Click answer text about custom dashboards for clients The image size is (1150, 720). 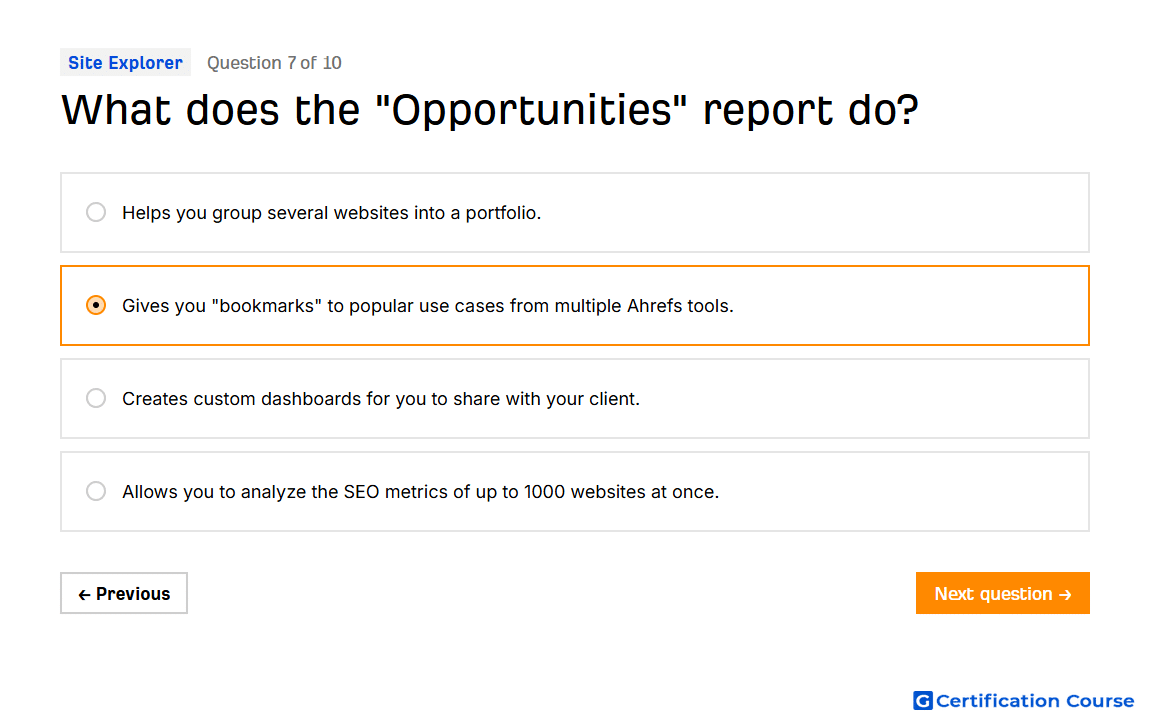(x=381, y=399)
